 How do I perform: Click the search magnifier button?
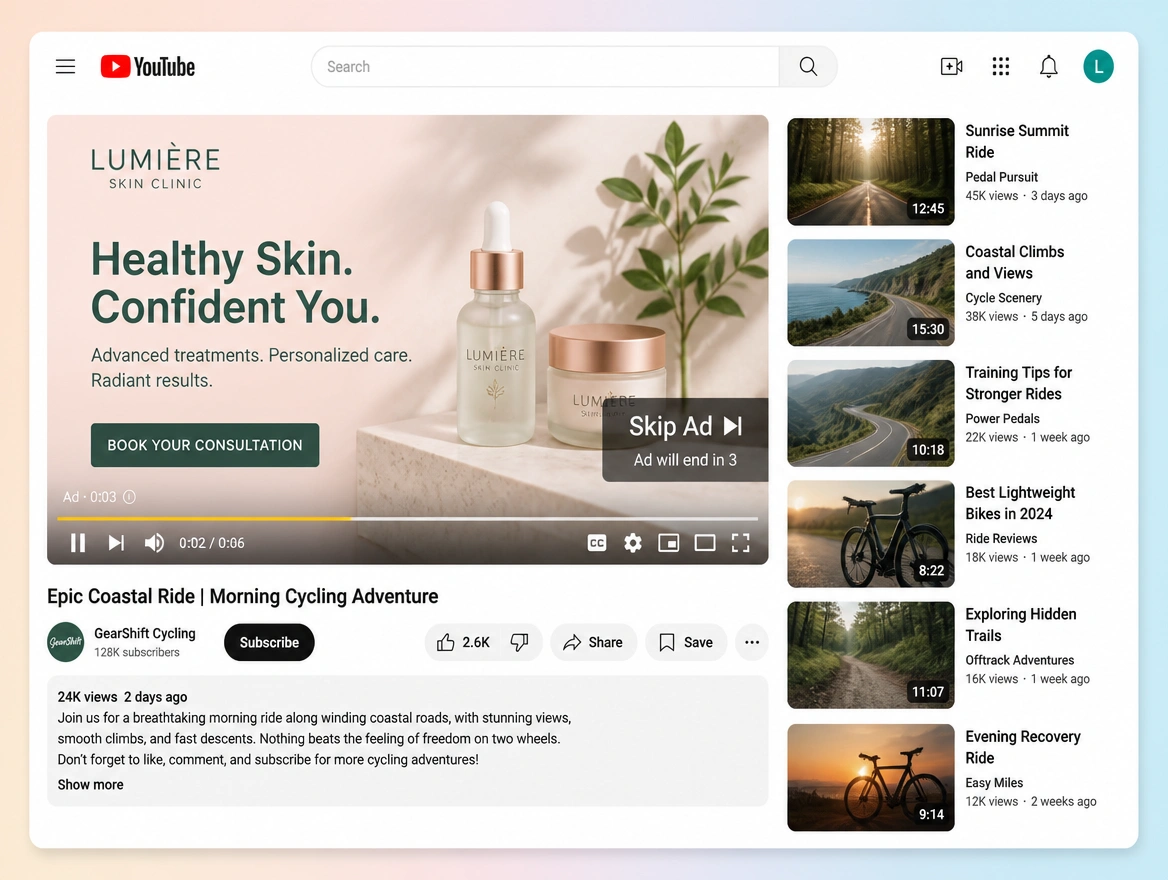(808, 66)
